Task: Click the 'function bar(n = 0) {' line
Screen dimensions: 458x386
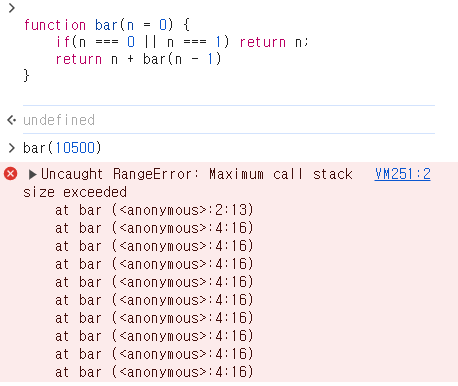Action: (107, 25)
